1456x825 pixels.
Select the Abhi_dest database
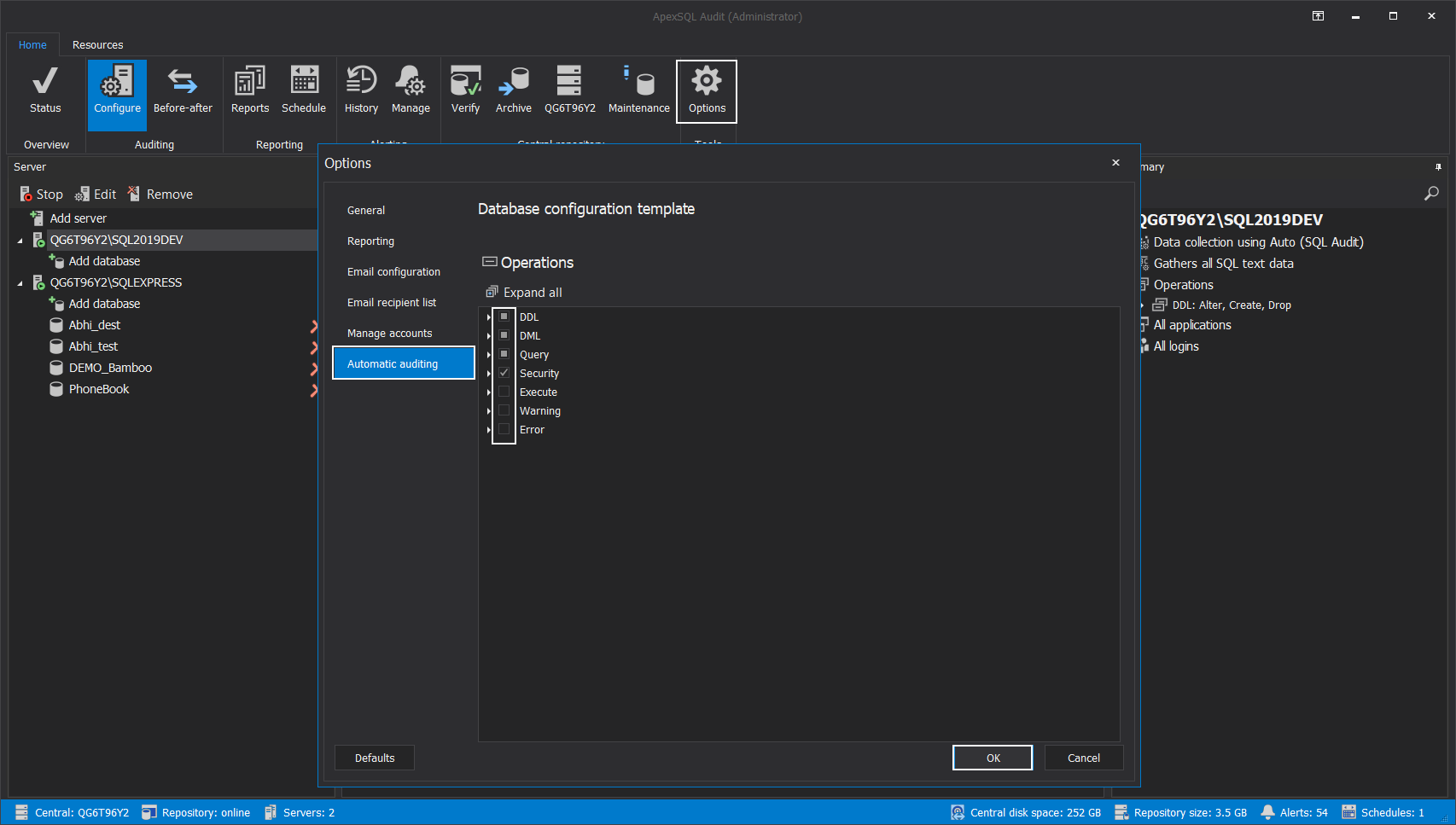(94, 325)
